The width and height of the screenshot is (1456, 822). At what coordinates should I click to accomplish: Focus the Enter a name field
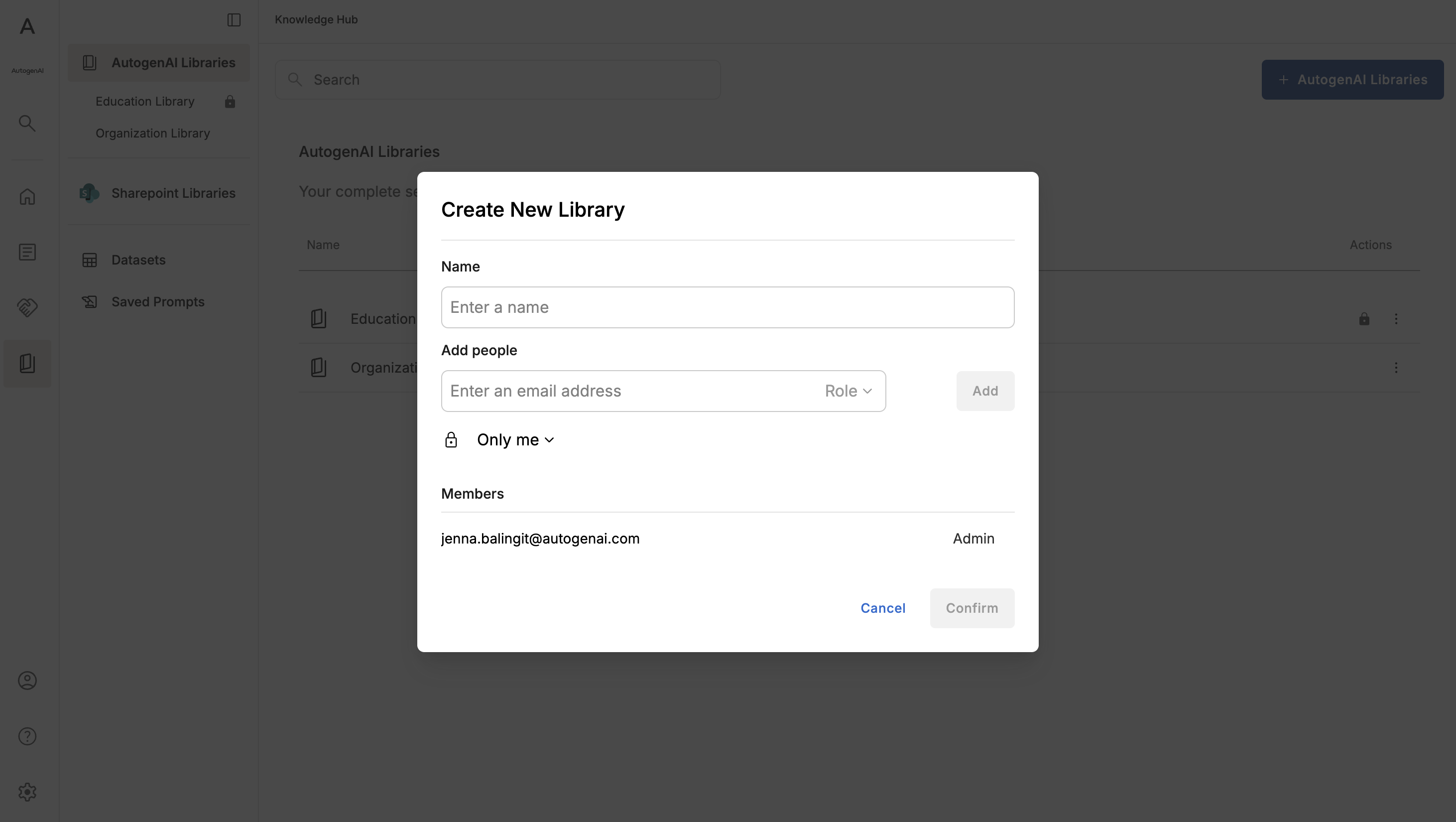728,307
